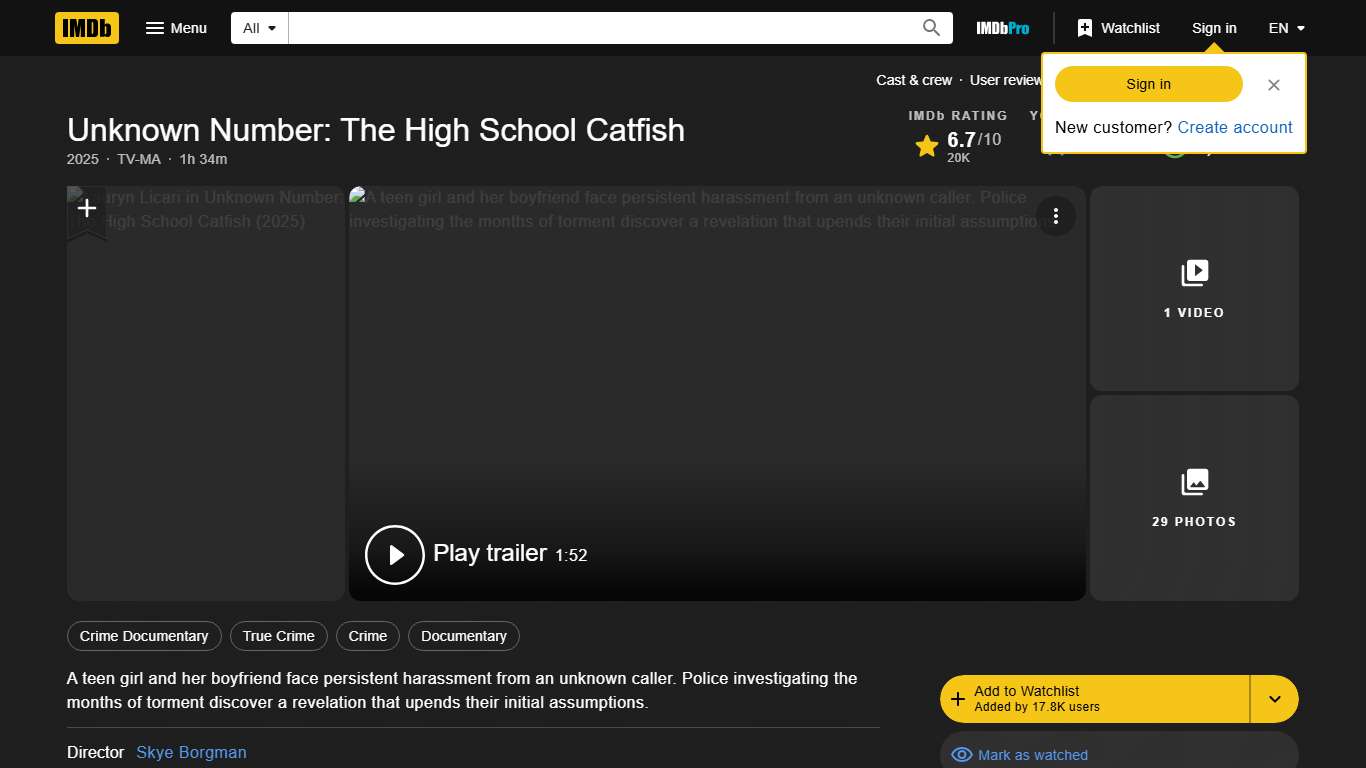This screenshot has width=1366, height=768.
Task: Open the trailer options three-dot menu
Action: pos(1056,215)
